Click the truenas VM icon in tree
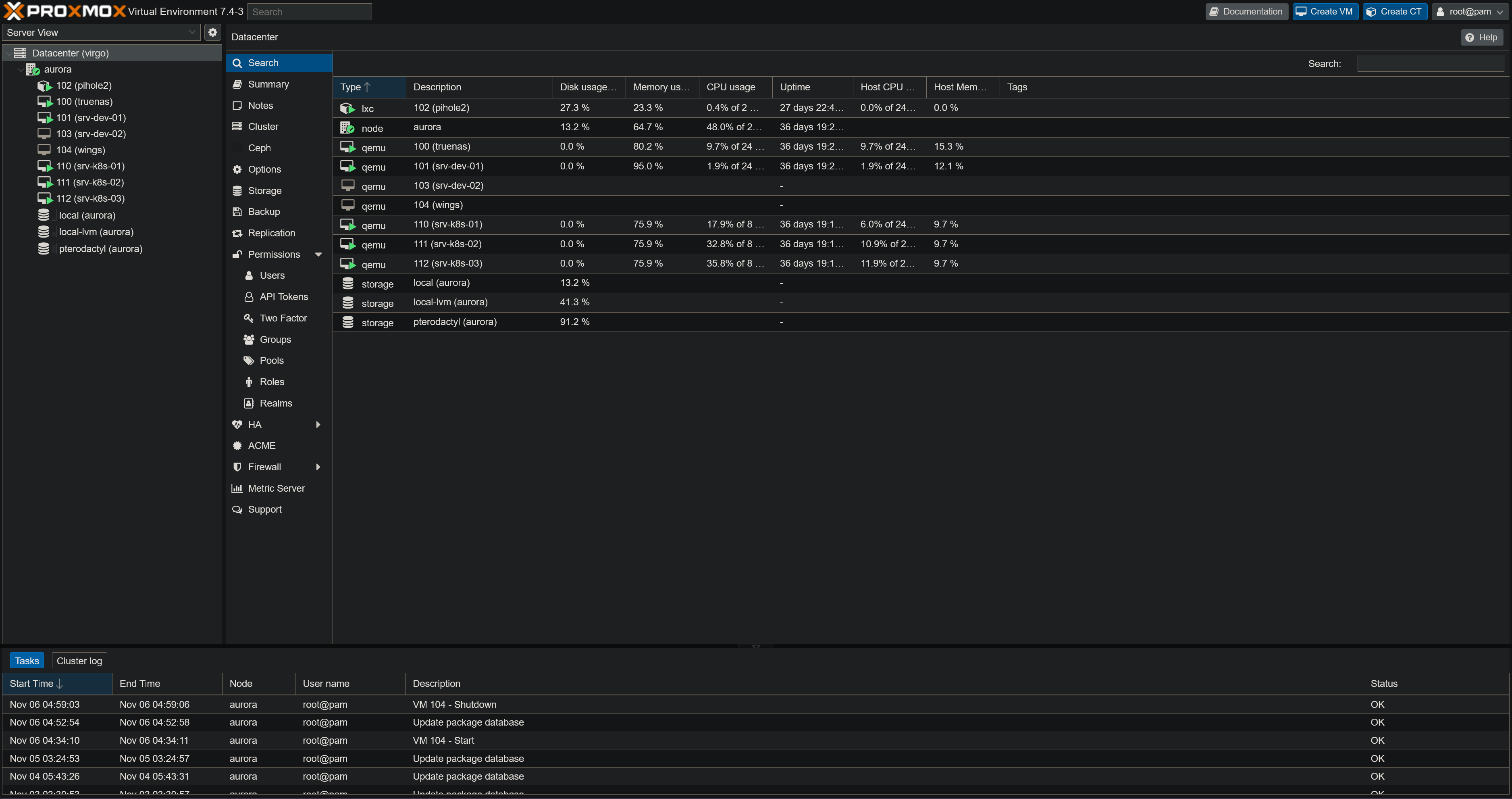This screenshot has height=799, width=1512. 45,102
